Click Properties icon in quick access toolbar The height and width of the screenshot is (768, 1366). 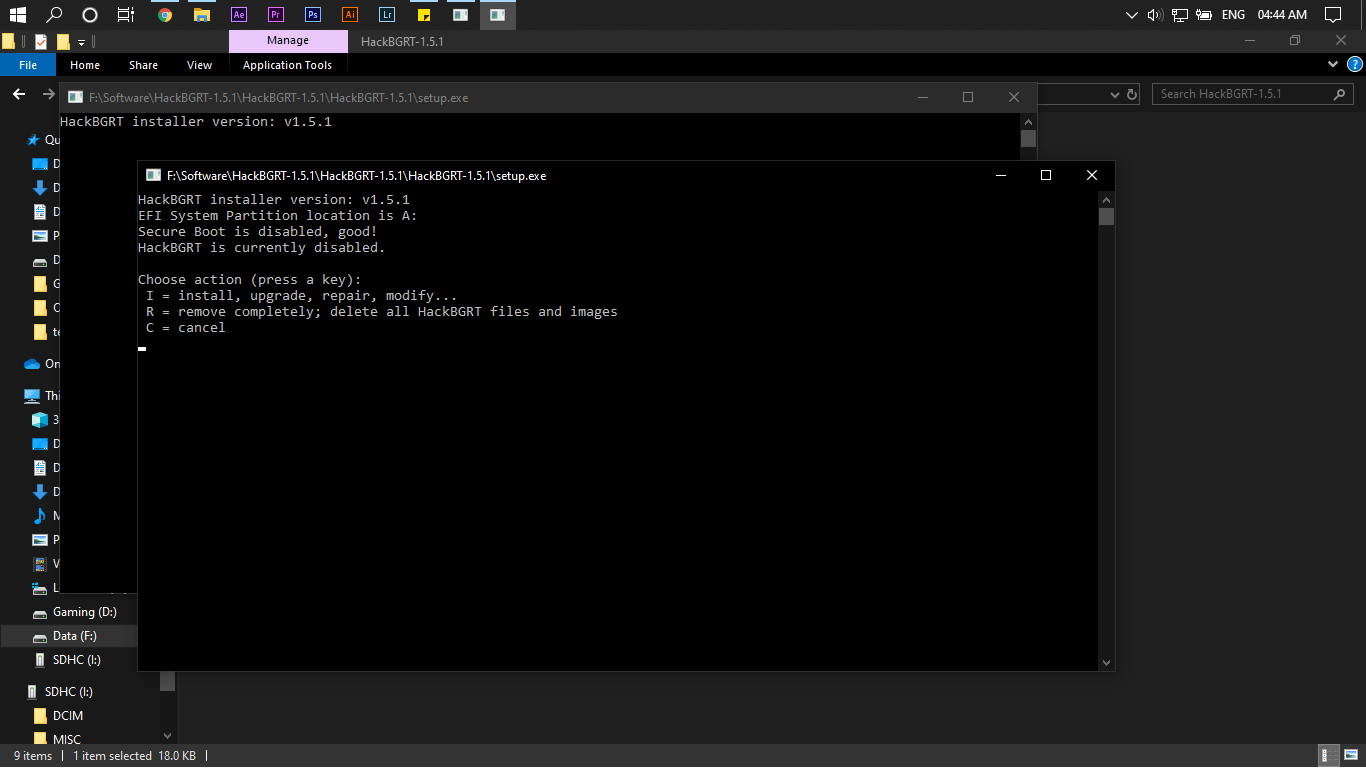click(x=41, y=41)
